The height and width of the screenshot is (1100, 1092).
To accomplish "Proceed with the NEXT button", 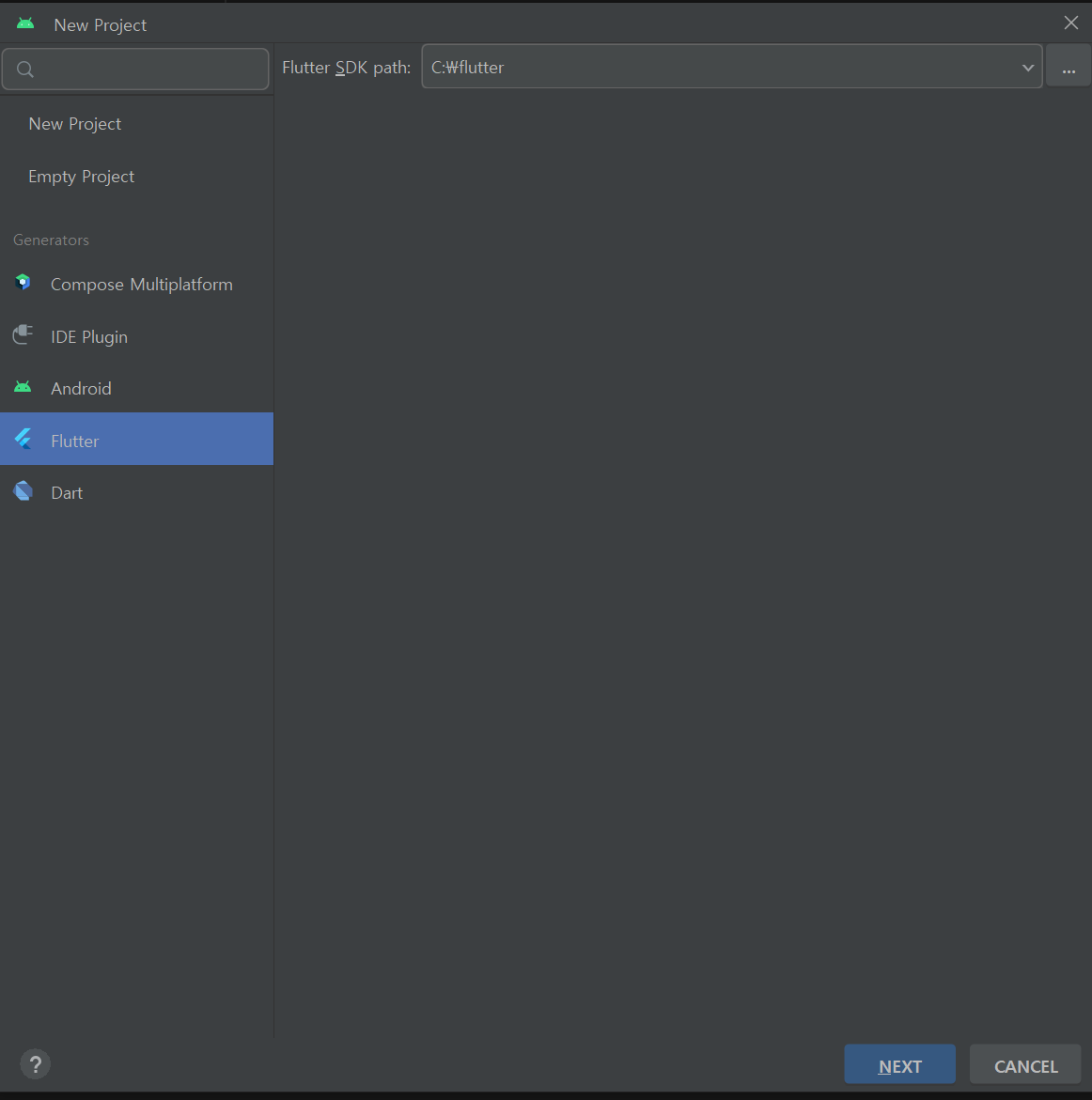I will [x=899, y=1065].
